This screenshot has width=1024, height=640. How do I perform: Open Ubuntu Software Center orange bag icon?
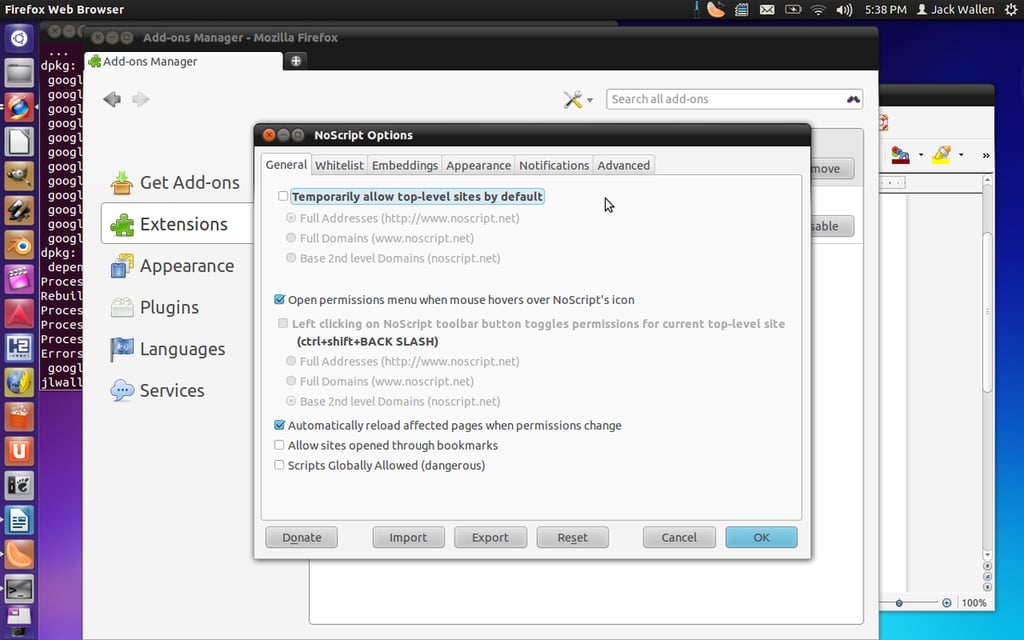(19, 417)
